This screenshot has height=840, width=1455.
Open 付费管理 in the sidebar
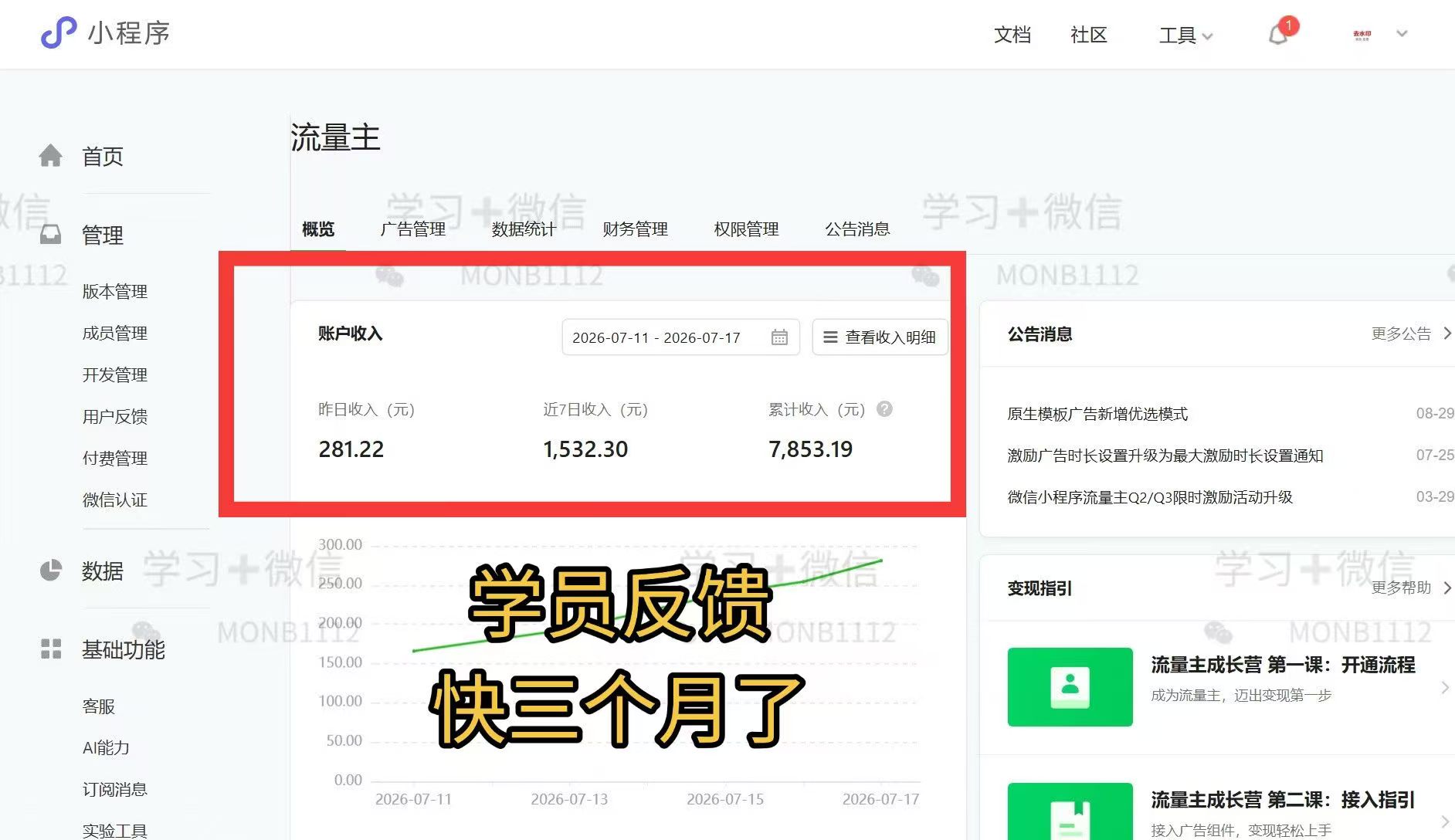pyautogui.click(x=115, y=459)
